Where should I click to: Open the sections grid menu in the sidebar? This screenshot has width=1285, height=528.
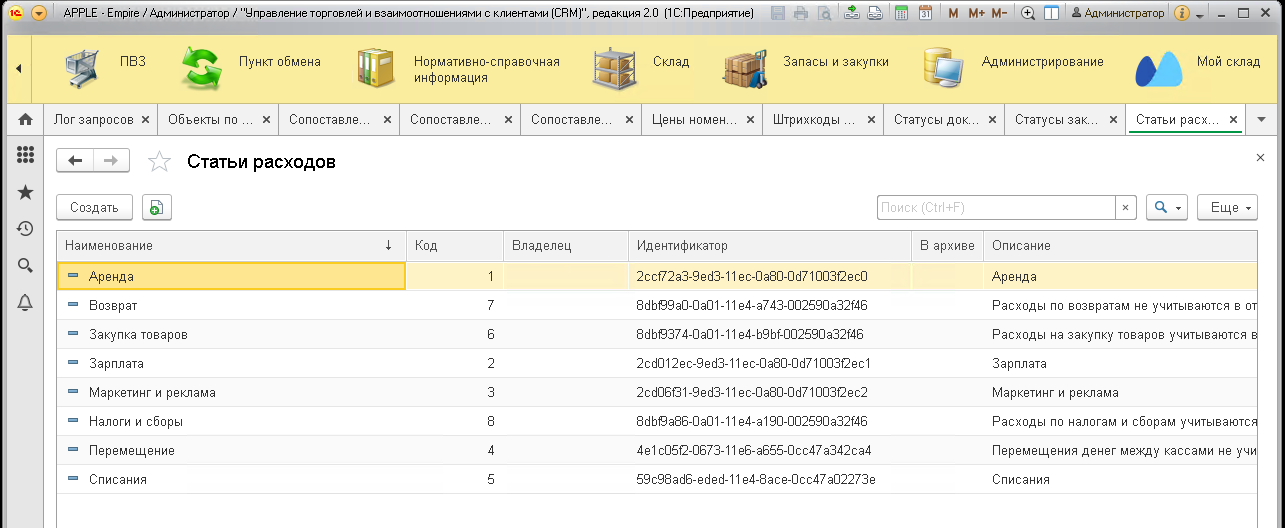tap(26, 155)
